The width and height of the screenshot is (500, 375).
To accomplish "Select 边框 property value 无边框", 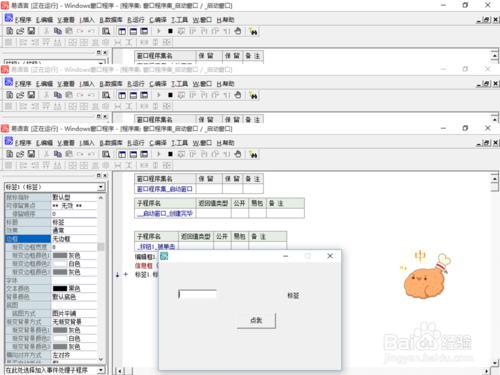I will tap(74, 239).
